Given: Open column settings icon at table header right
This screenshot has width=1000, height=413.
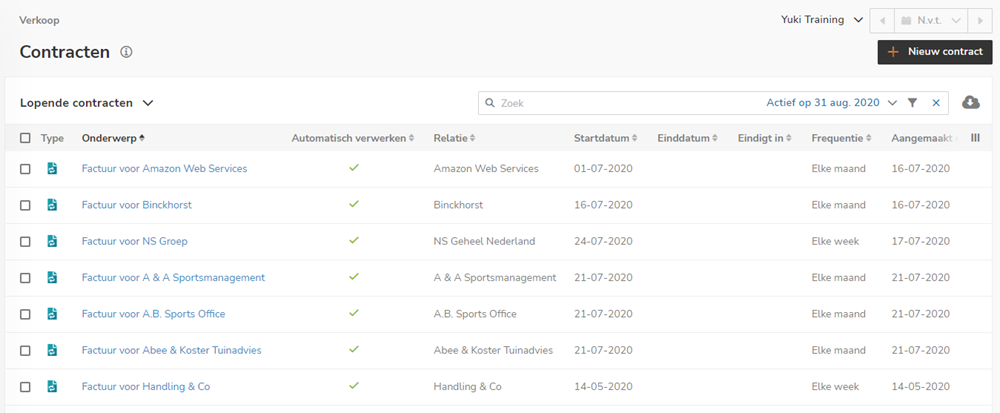Looking at the screenshot, I should pyautogui.click(x=975, y=138).
